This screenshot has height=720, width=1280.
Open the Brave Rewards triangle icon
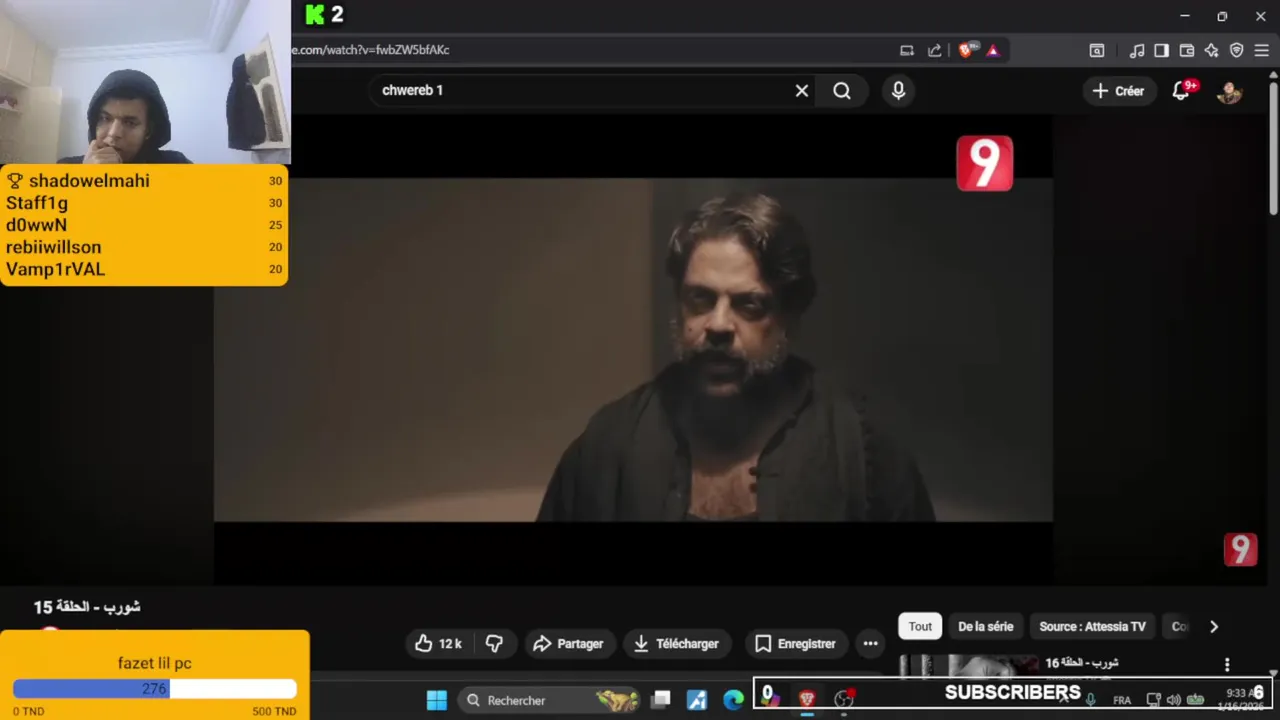(x=992, y=51)
